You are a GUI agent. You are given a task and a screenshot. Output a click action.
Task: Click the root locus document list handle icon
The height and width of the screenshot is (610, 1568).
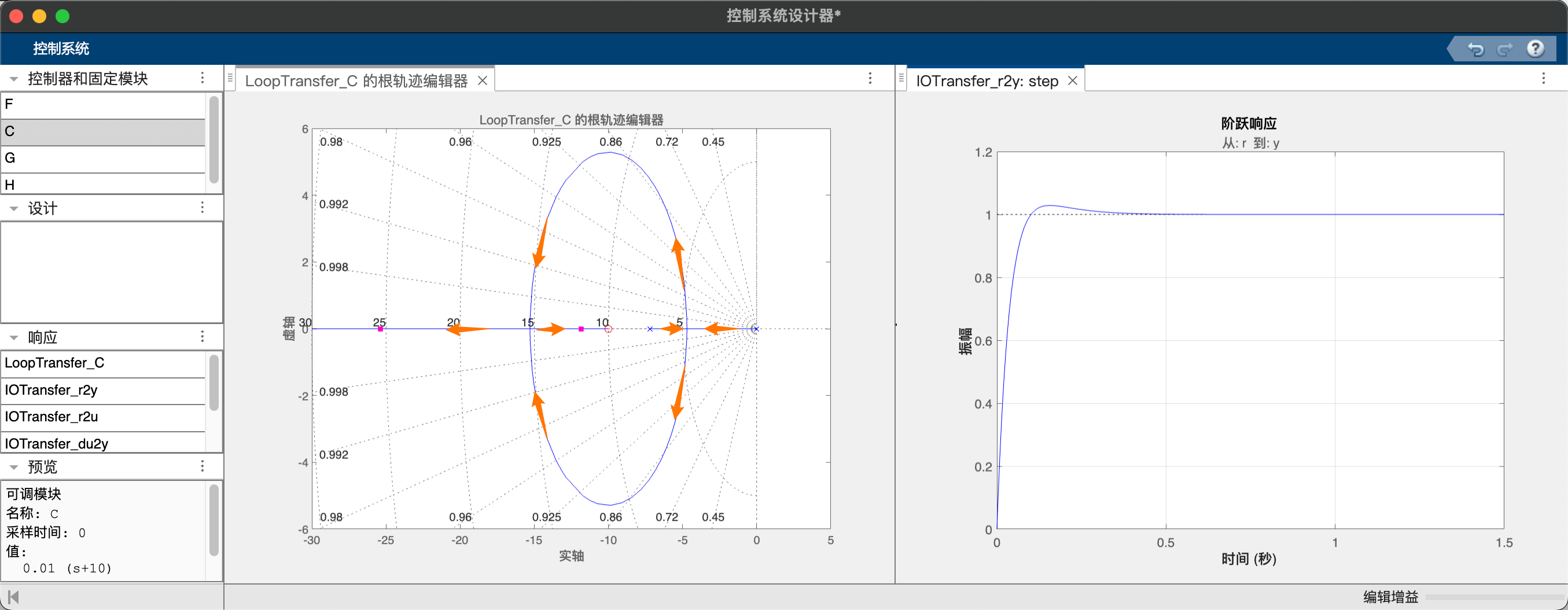(x=230, y=78)
